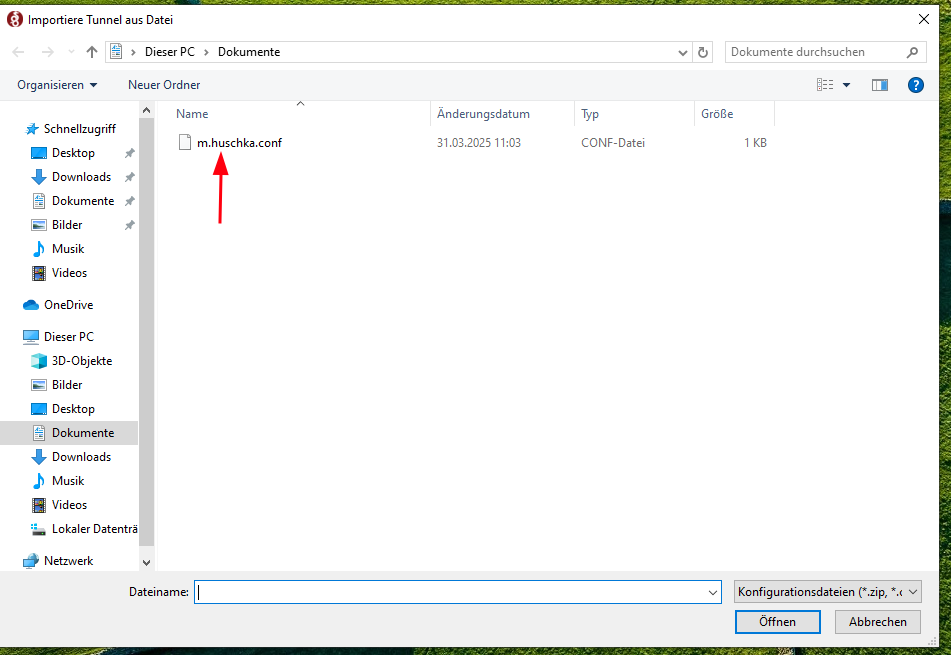
Task: Click the sidebar scroll down arrow
Action: [147, 563]
